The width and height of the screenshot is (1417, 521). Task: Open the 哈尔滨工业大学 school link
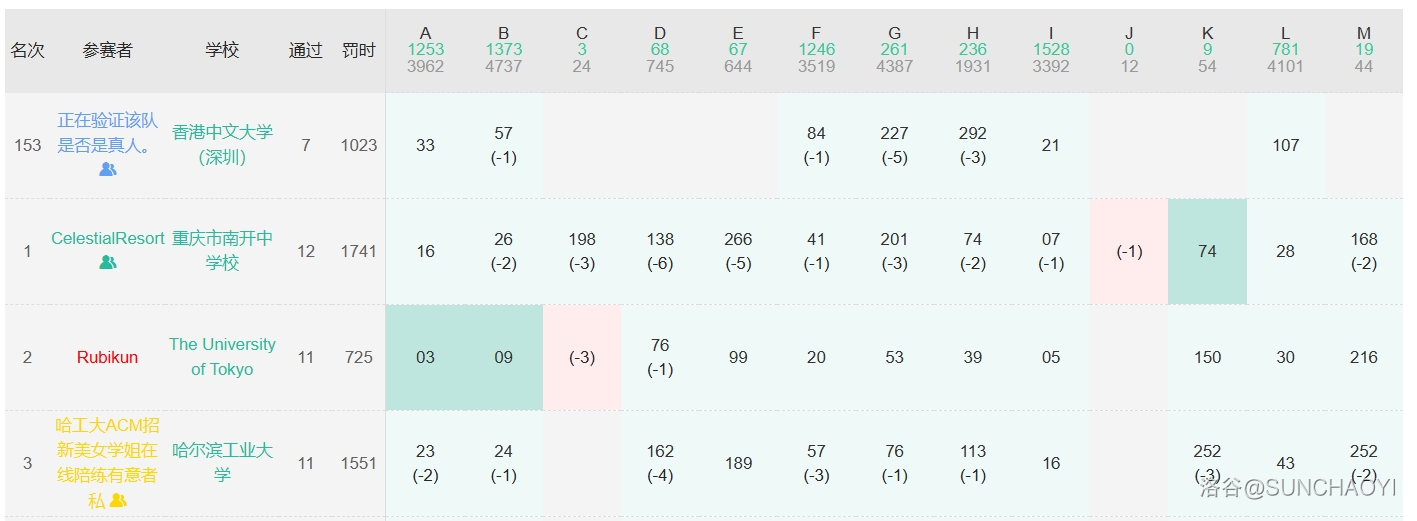(222, 463)
